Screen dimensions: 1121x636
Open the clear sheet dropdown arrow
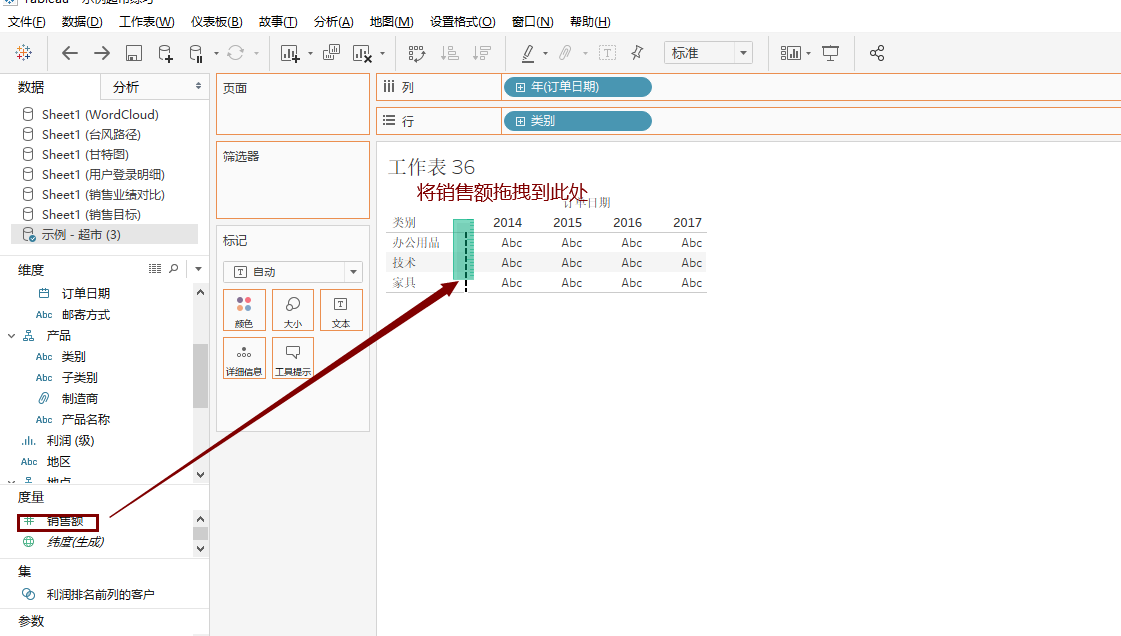pos(382,53)
